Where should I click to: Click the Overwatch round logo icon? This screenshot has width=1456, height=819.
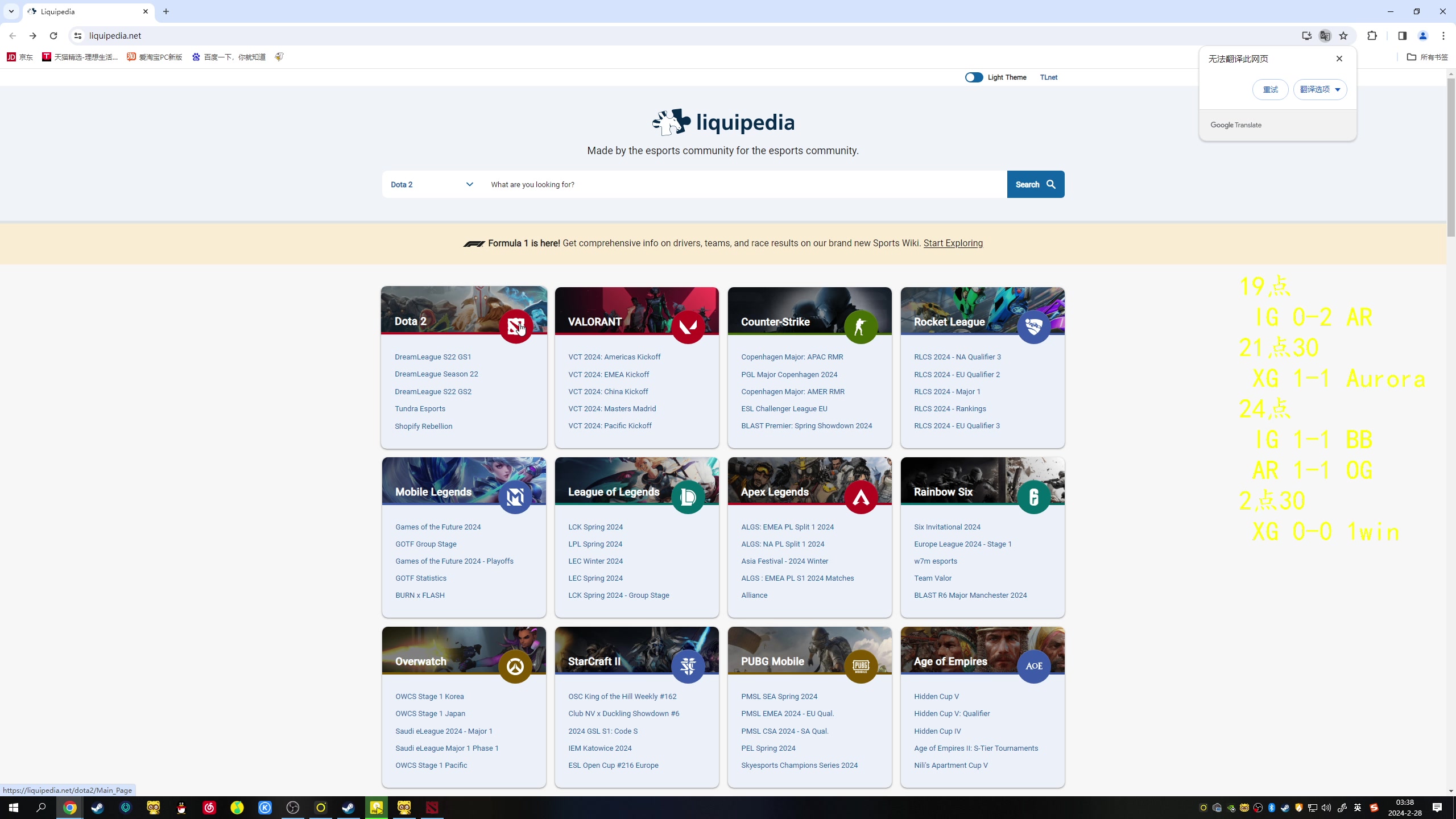tap(515, 667)
